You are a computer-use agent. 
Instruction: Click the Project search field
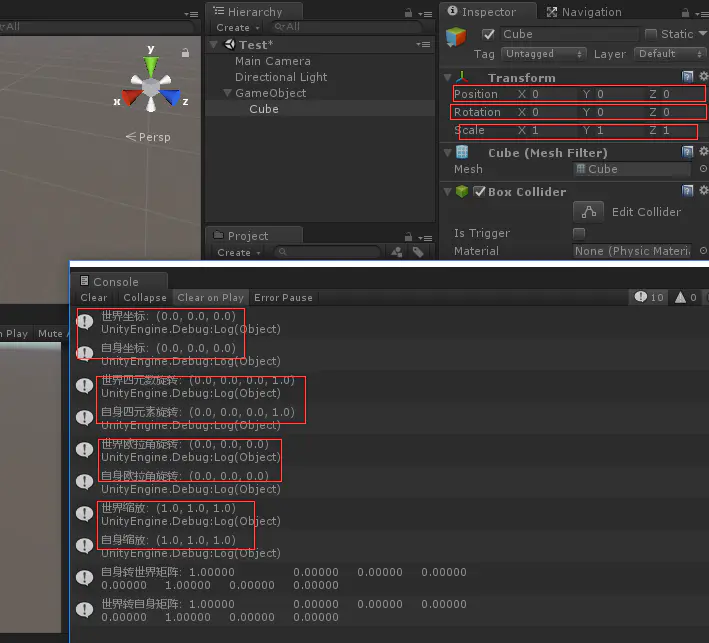328,252
